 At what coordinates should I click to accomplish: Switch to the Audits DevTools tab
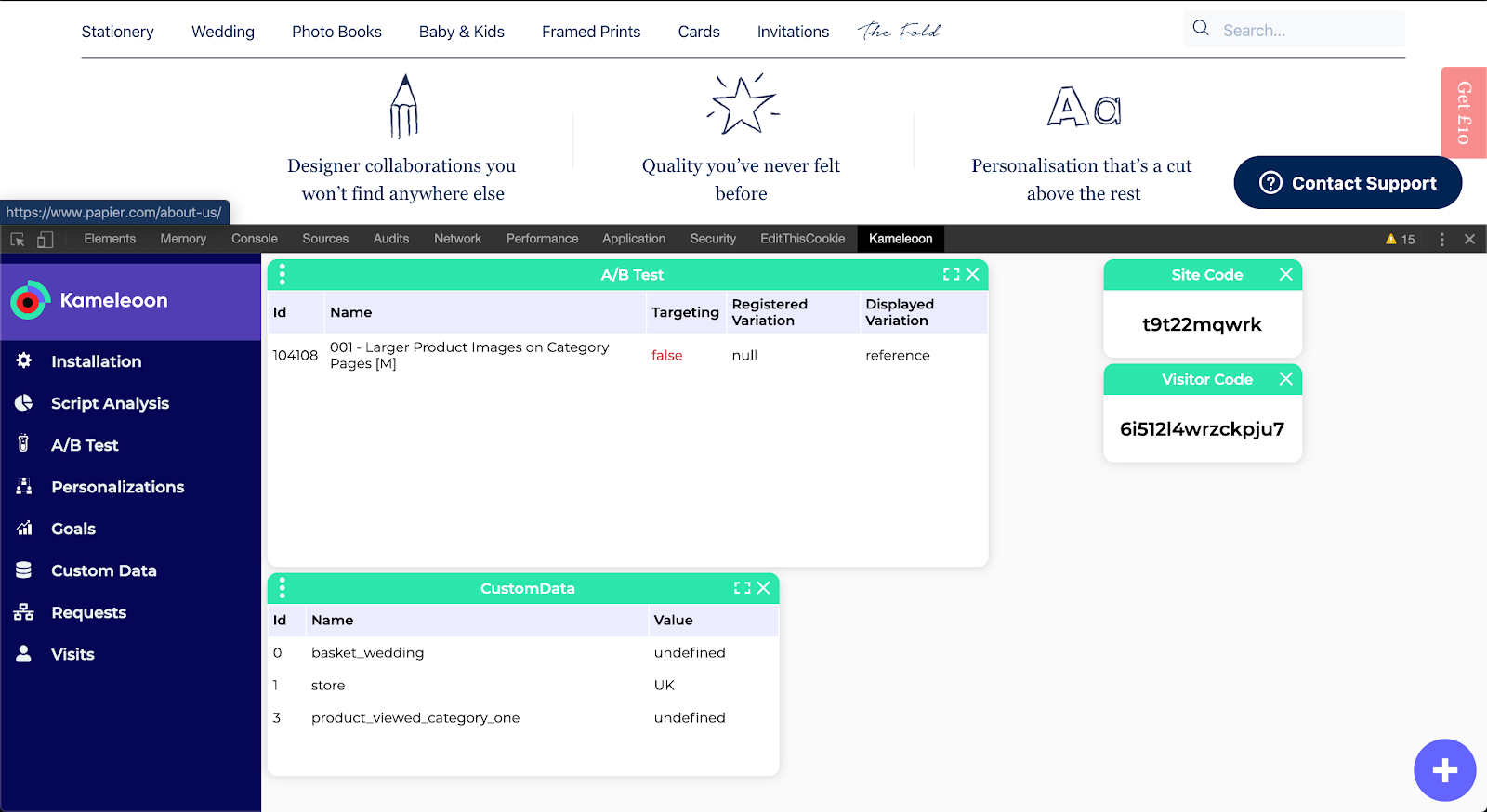(x=391, y=239)
